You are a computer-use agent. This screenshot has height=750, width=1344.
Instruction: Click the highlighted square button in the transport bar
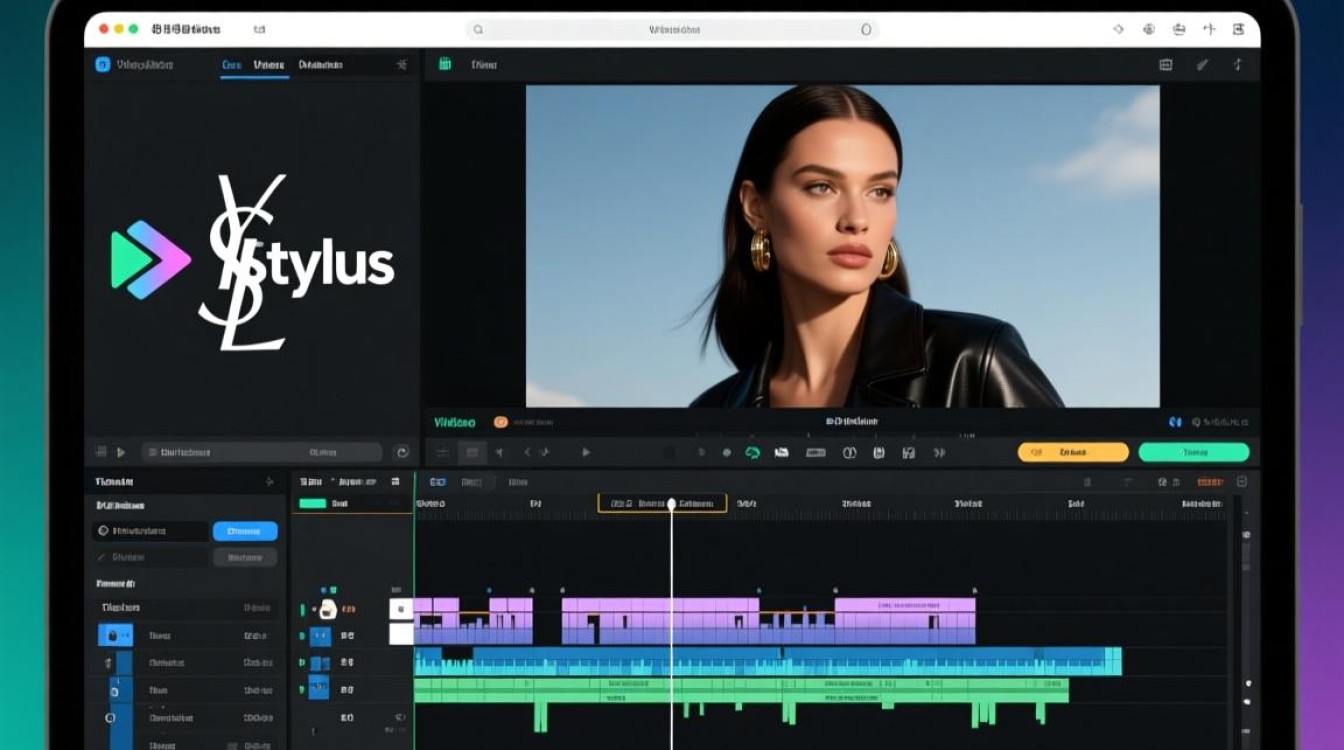(472, 453)
